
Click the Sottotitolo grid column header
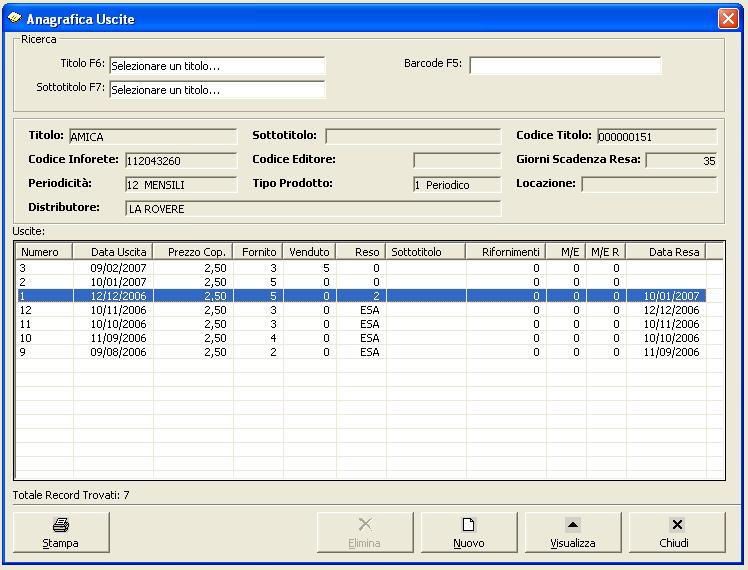click(426, 251)
